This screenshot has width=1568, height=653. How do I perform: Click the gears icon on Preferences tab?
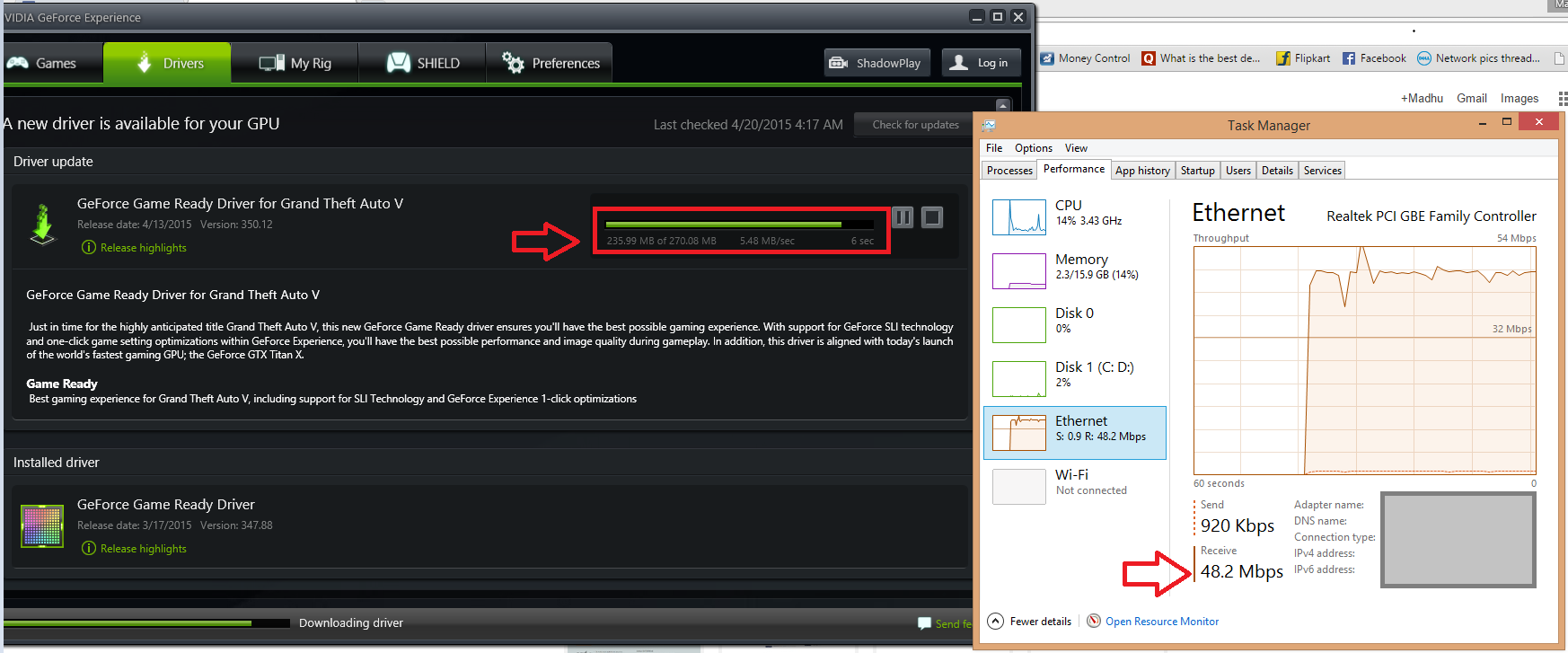point(513,62)
